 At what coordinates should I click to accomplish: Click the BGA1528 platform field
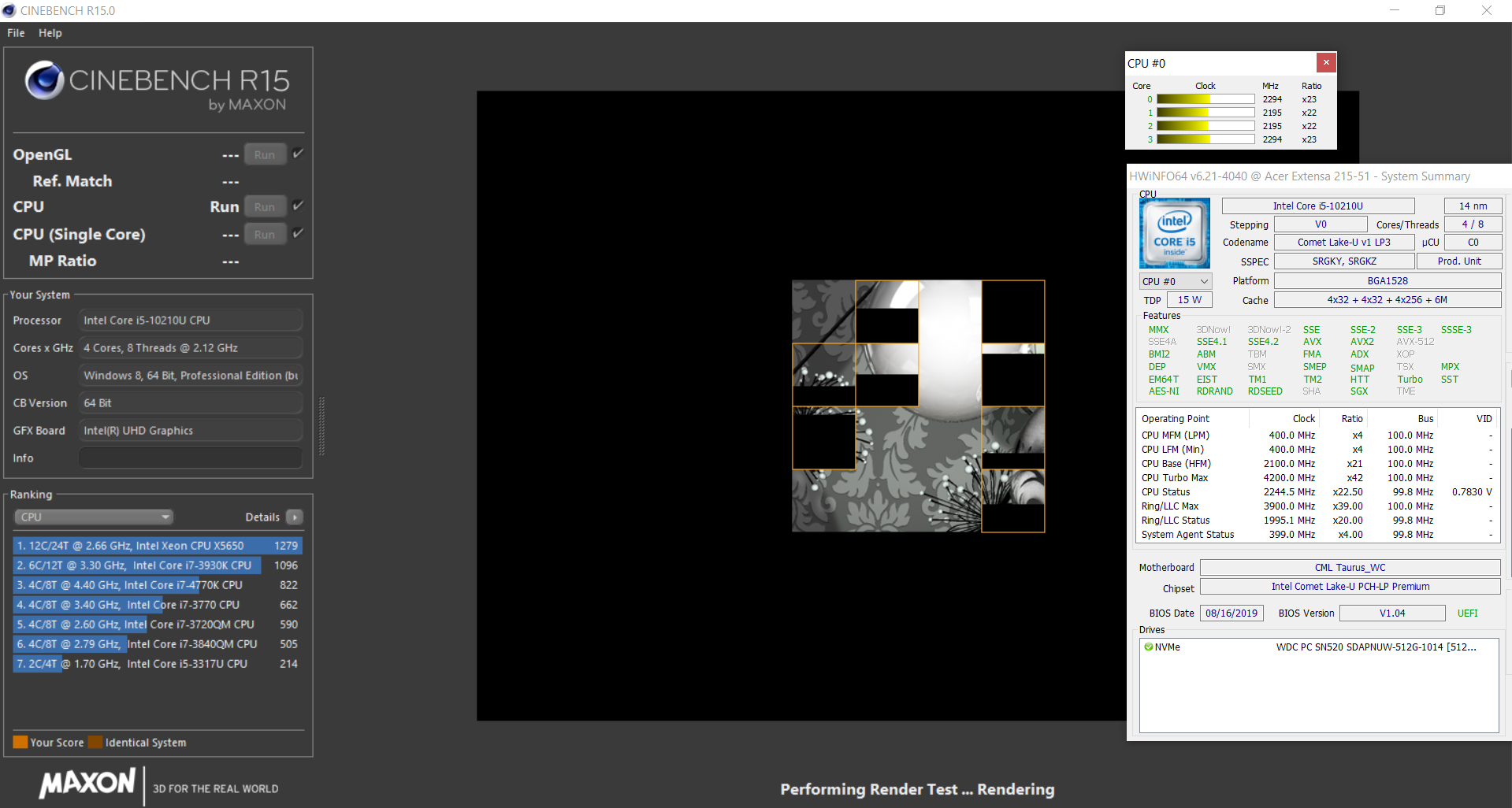[1388, 281]
